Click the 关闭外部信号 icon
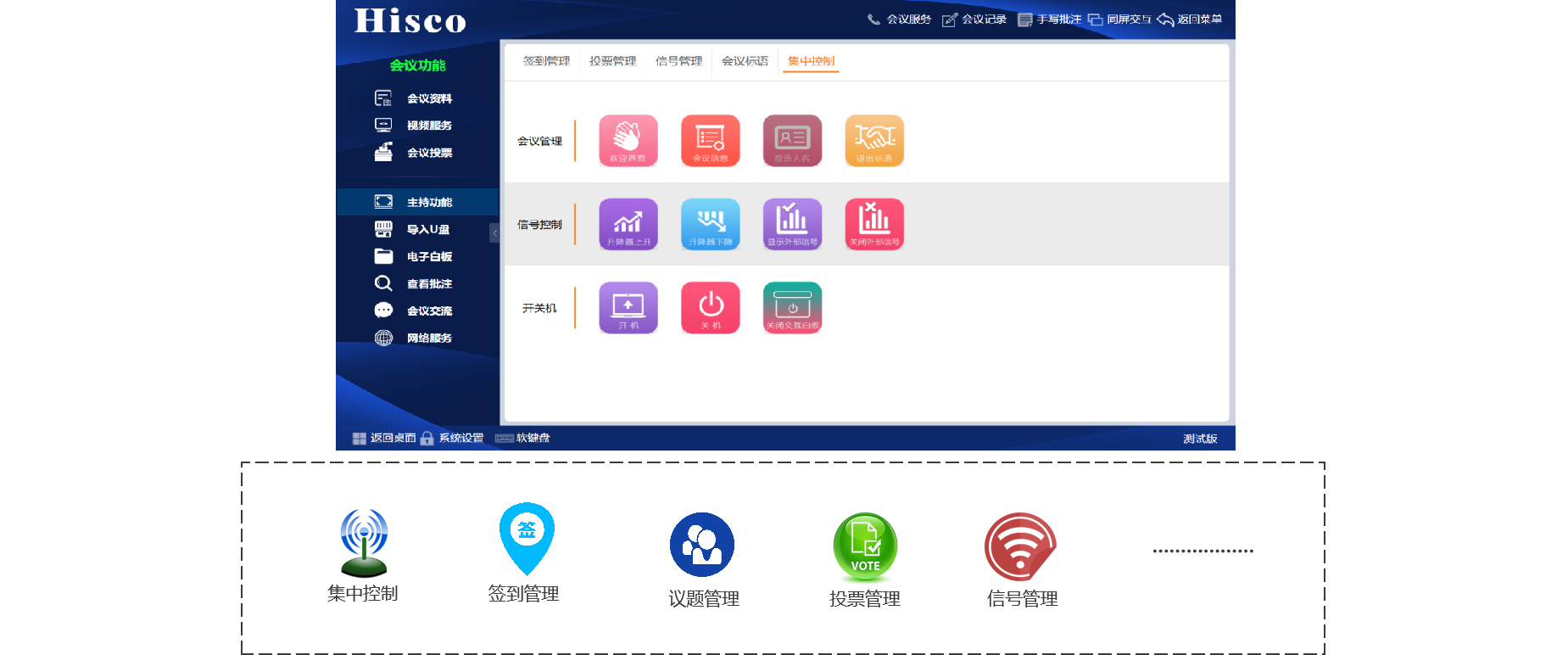Viewport: 1568px width, 655px height. 873,224
